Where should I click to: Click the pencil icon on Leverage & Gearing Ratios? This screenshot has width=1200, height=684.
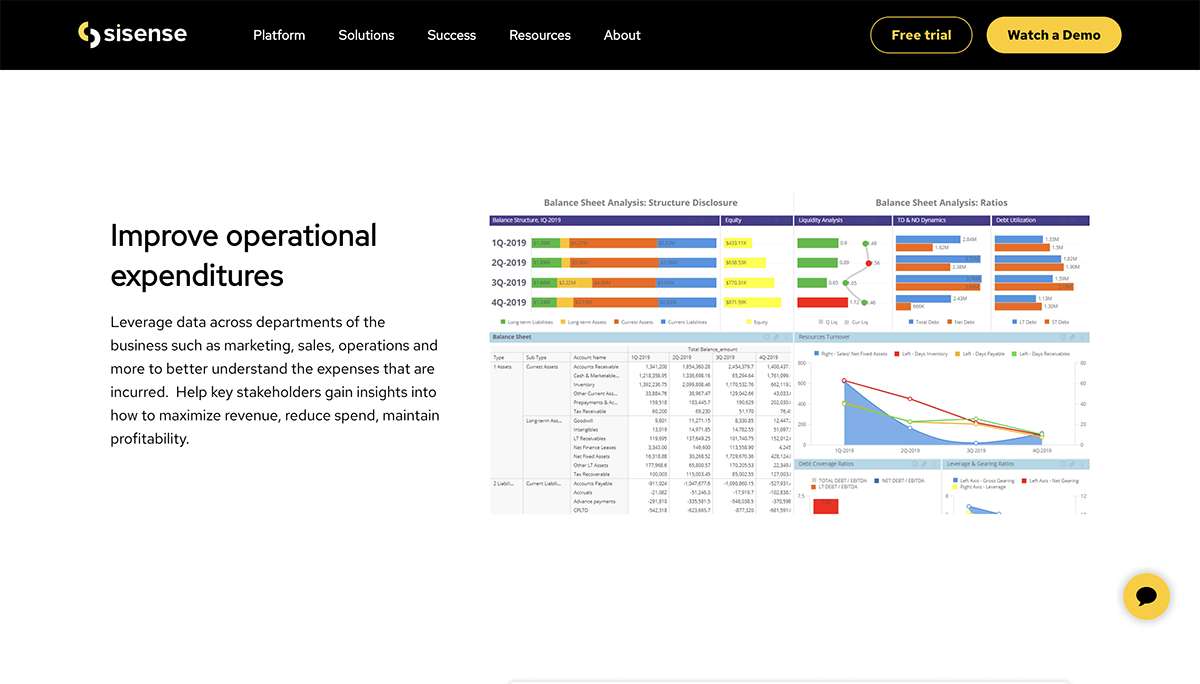[1072, 464]
